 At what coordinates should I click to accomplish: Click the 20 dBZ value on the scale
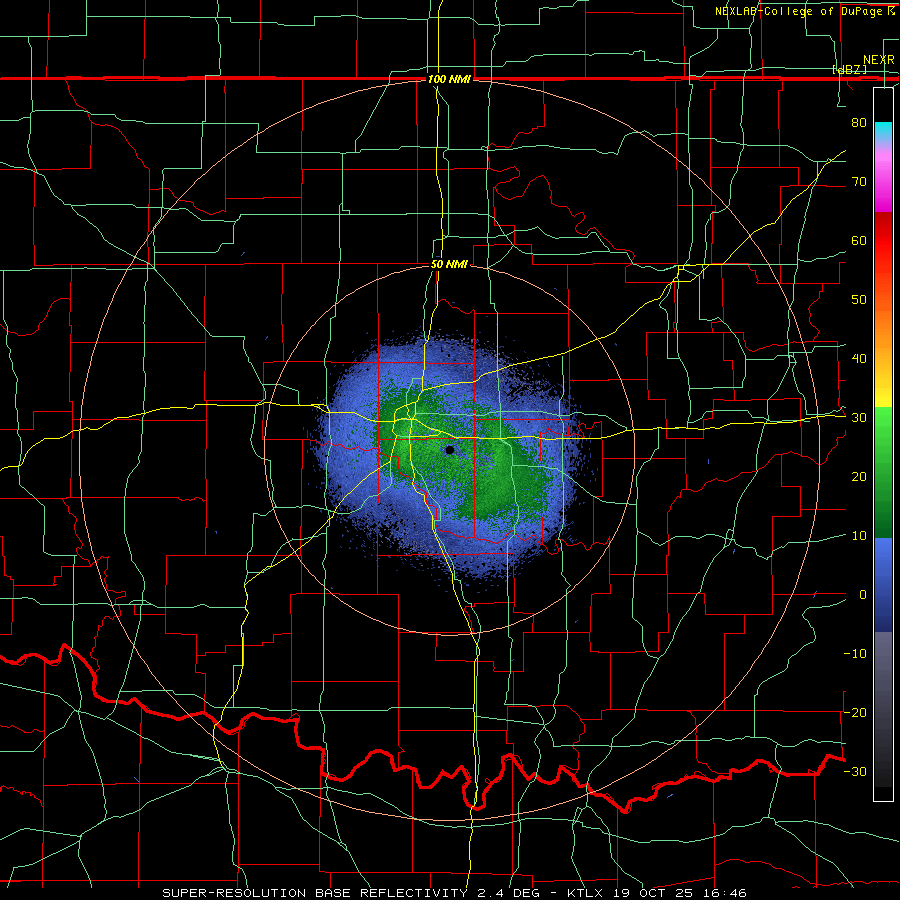pyautogui.click(x=859, y=476)
